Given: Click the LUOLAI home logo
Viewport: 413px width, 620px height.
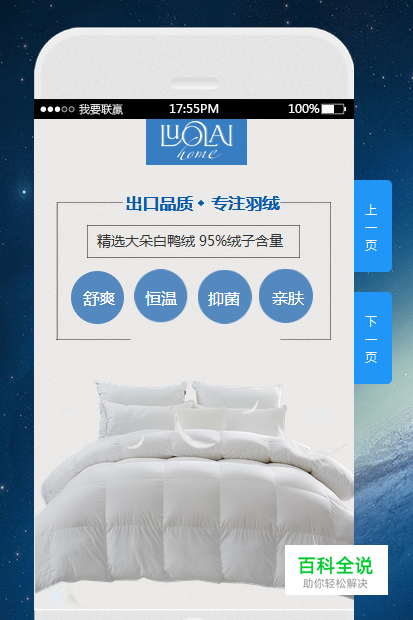Looking at the screenshot, I should pos(196,142).
